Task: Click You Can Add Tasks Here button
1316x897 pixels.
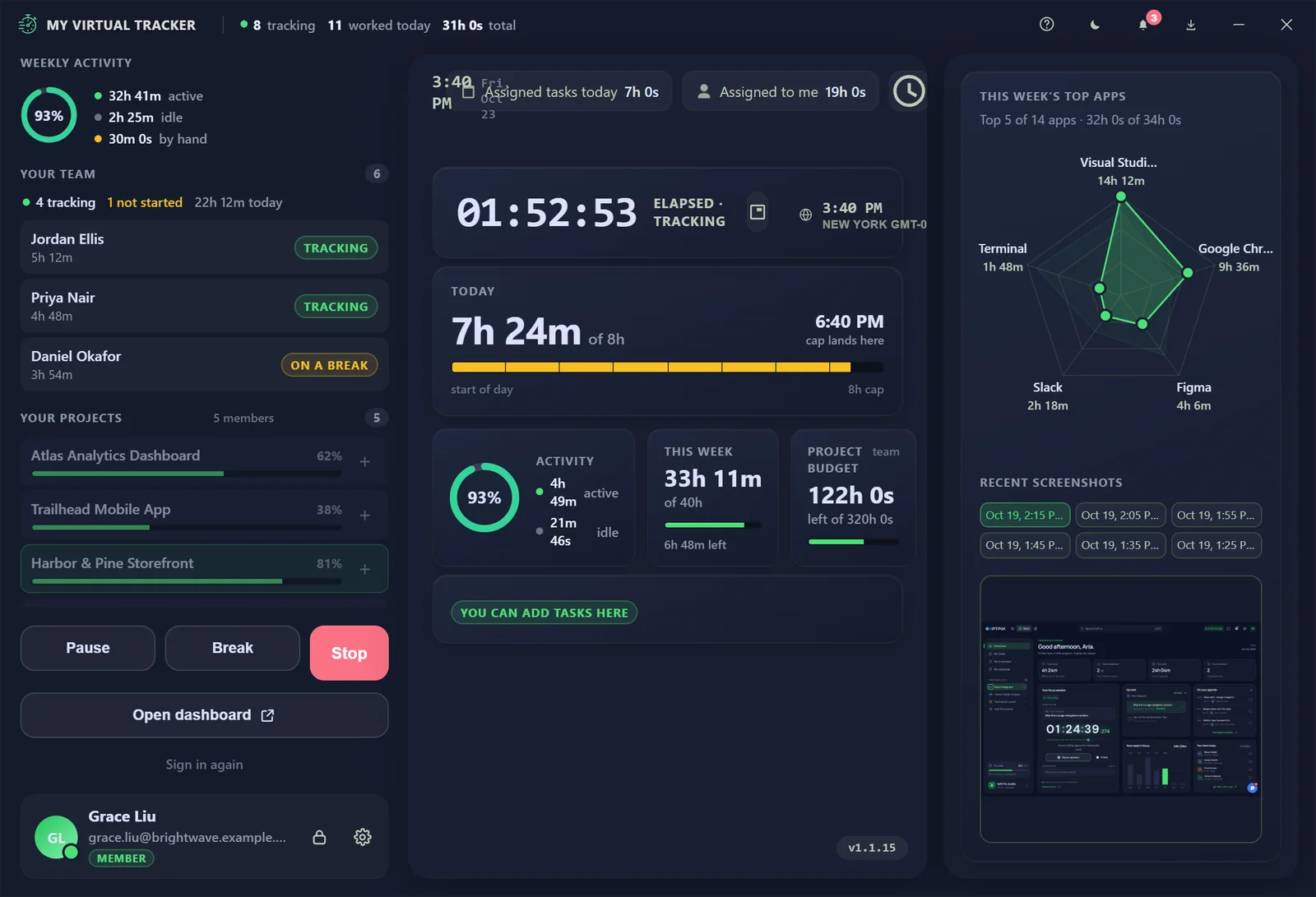Action: pyautogui.click(x=544, y=613)
